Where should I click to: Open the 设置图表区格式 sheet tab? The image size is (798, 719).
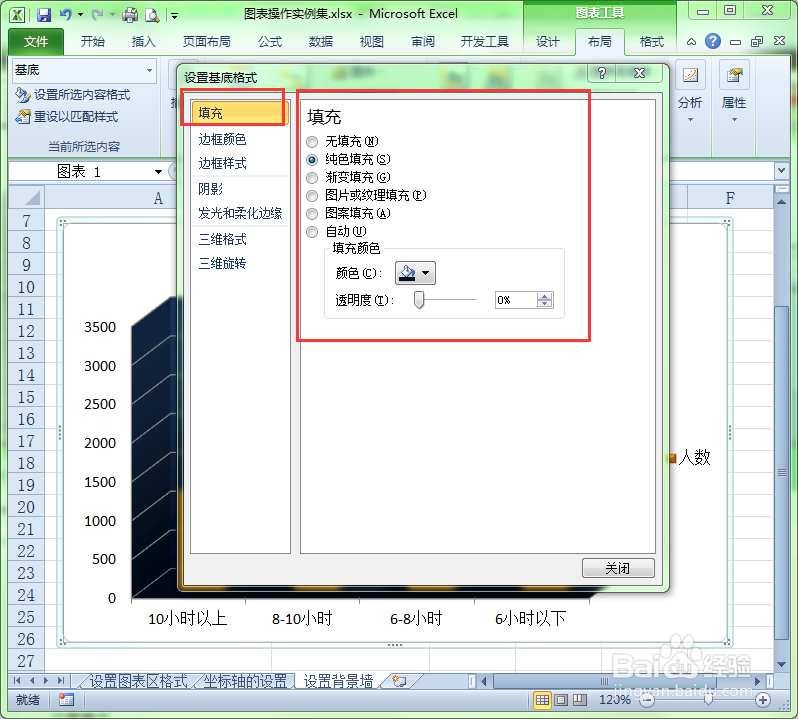pos(138,681)
